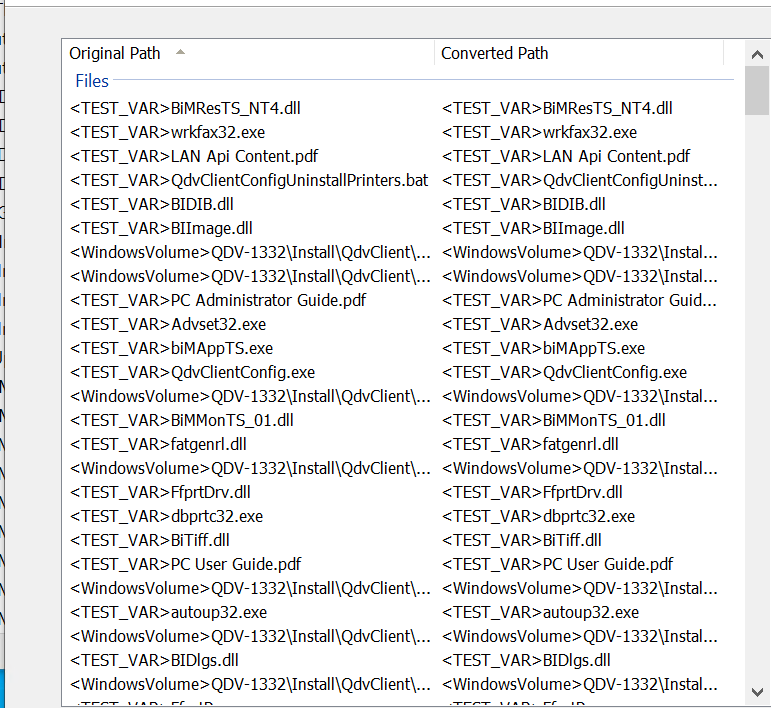
Task: Select BIImage.dll in Original Path column
Action: [x=161, y=228]
